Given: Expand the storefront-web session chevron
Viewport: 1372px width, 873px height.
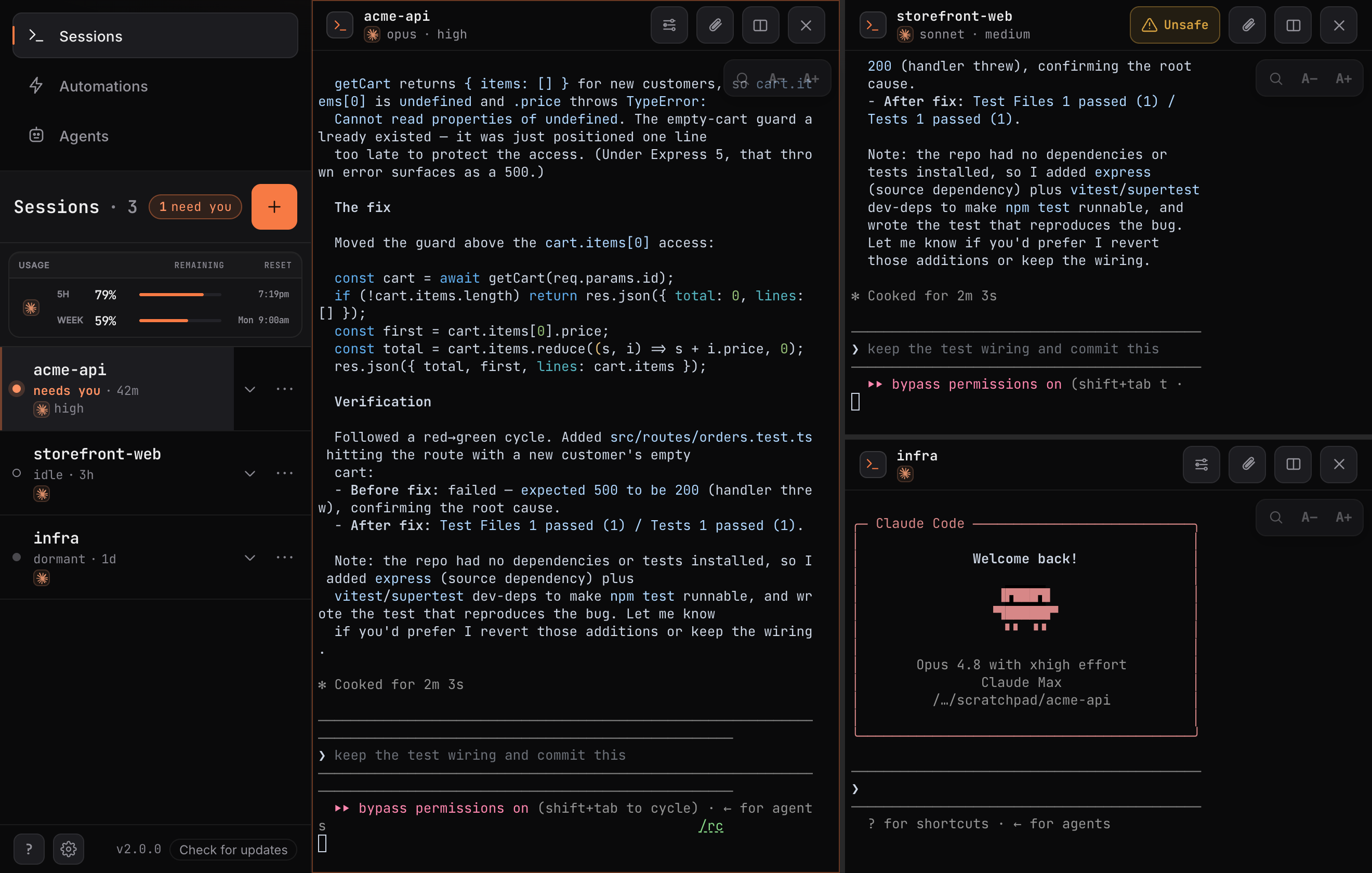Looking at the screenshot, I should pyautogui.click(x=249, y=473).
